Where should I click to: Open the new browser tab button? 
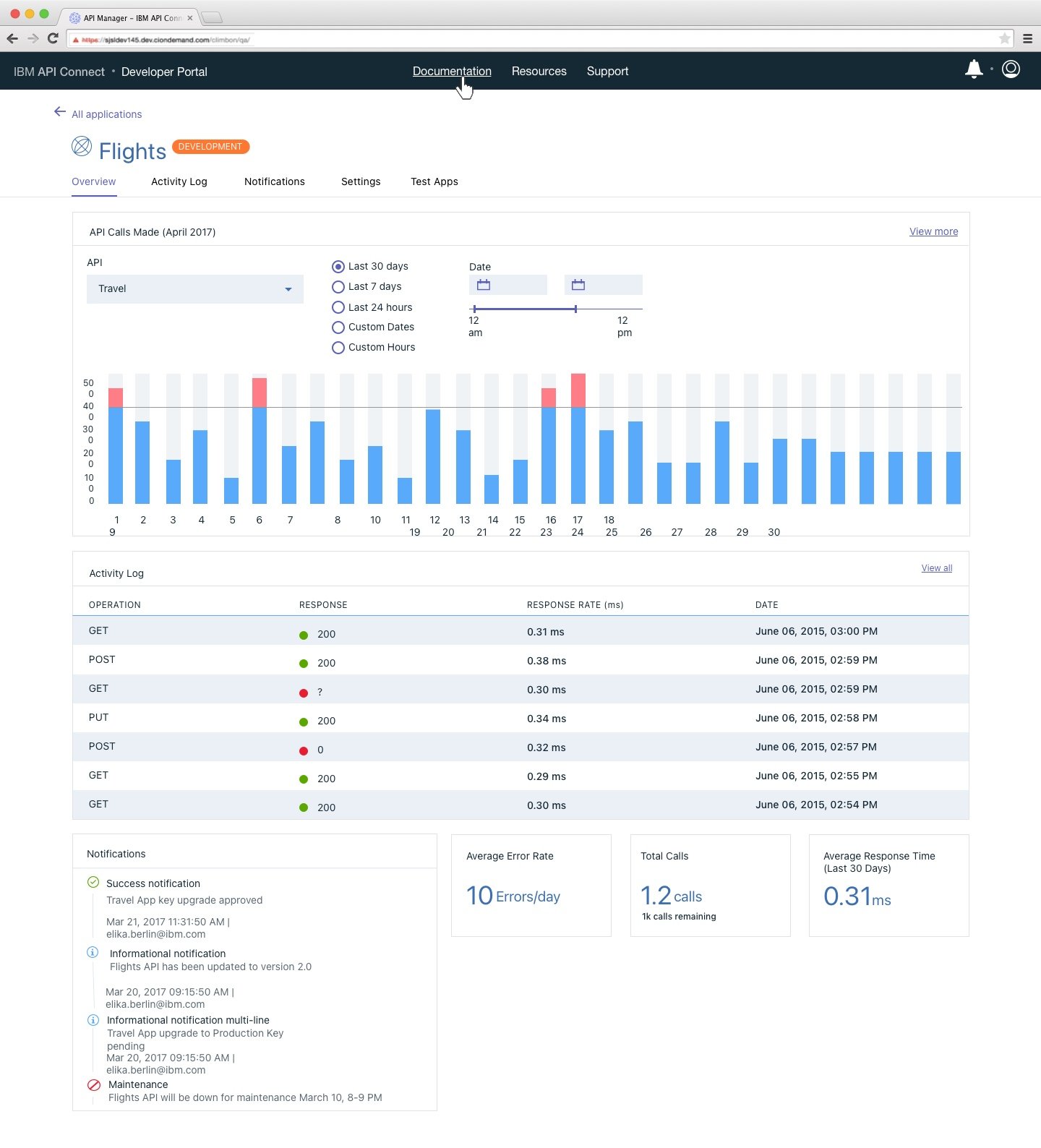click(x=212, y=17)
